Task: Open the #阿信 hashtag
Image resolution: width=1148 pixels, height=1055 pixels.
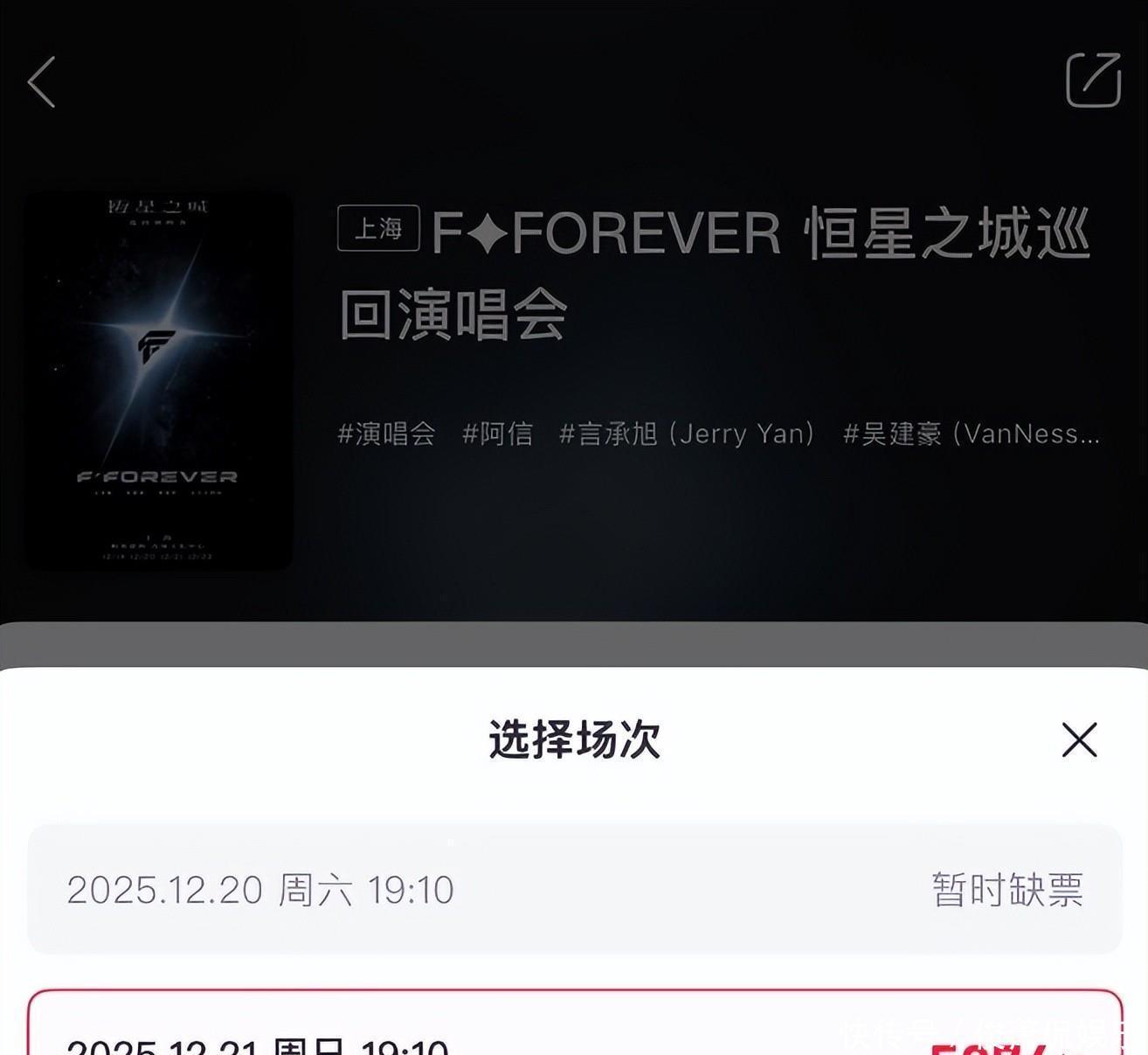Action: pyautogui.click(x=497, y=434)
